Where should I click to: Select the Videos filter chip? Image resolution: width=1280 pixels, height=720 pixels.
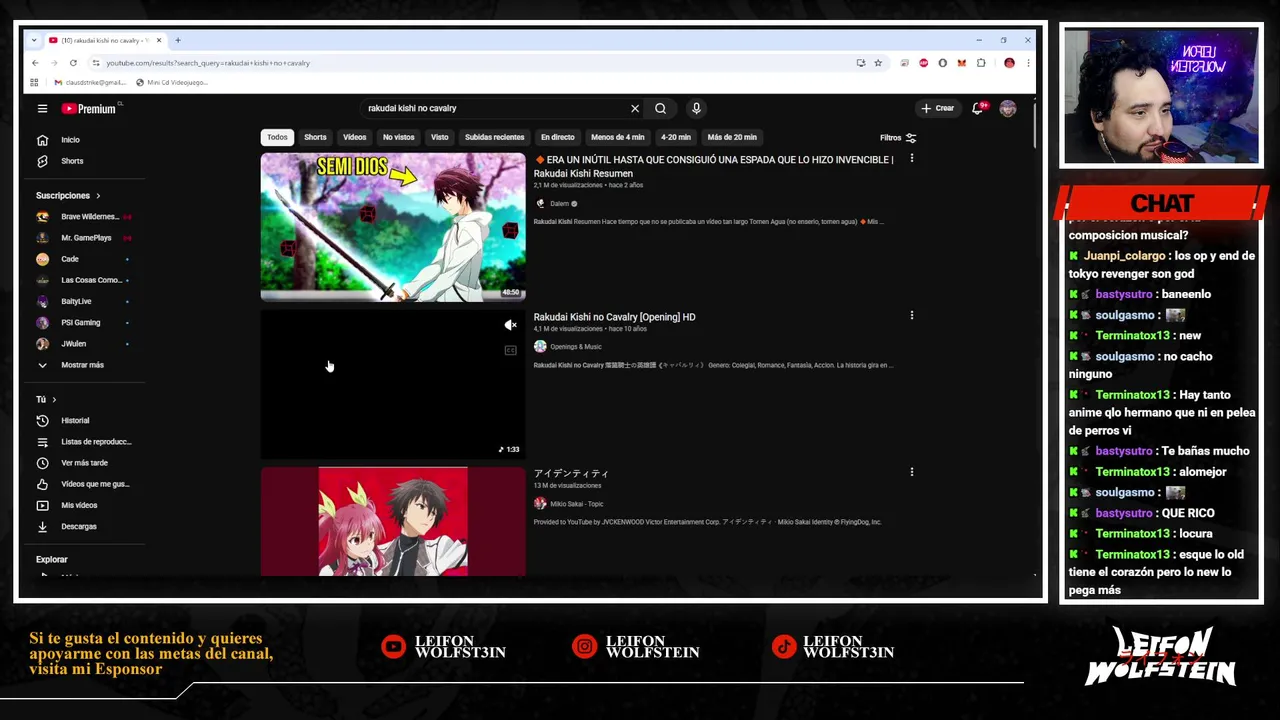point(355,137)
